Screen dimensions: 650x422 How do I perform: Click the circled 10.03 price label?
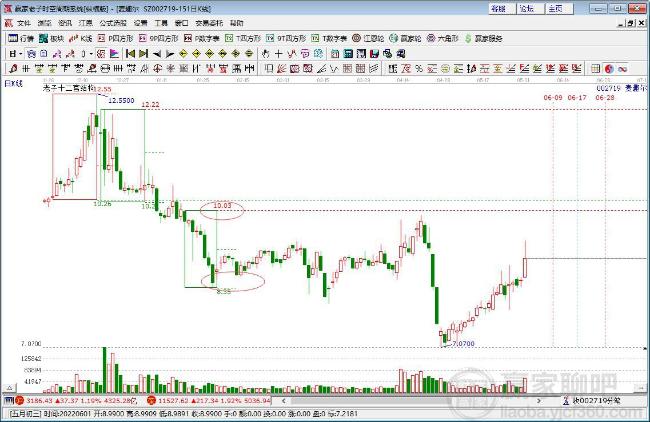point(222,206)
